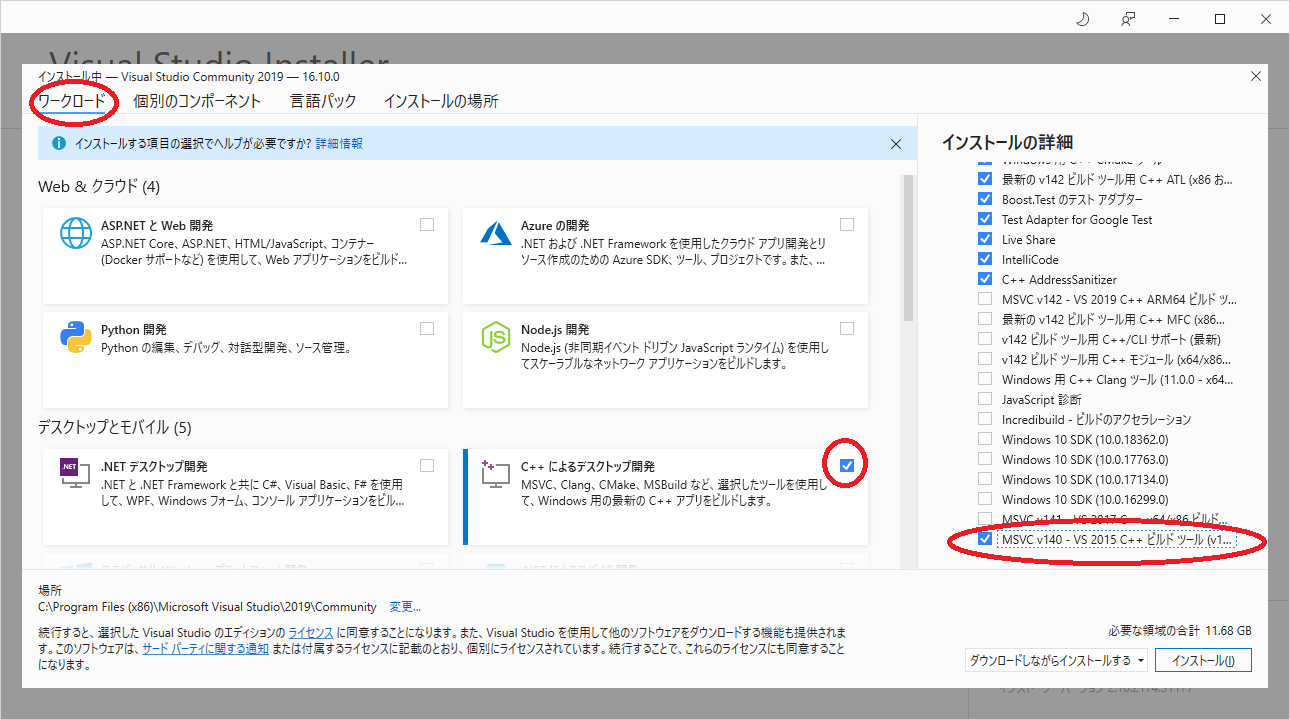Switch to the 個別のコンポーネント tab
This screenshot has width=1290, height=720.
198,101
